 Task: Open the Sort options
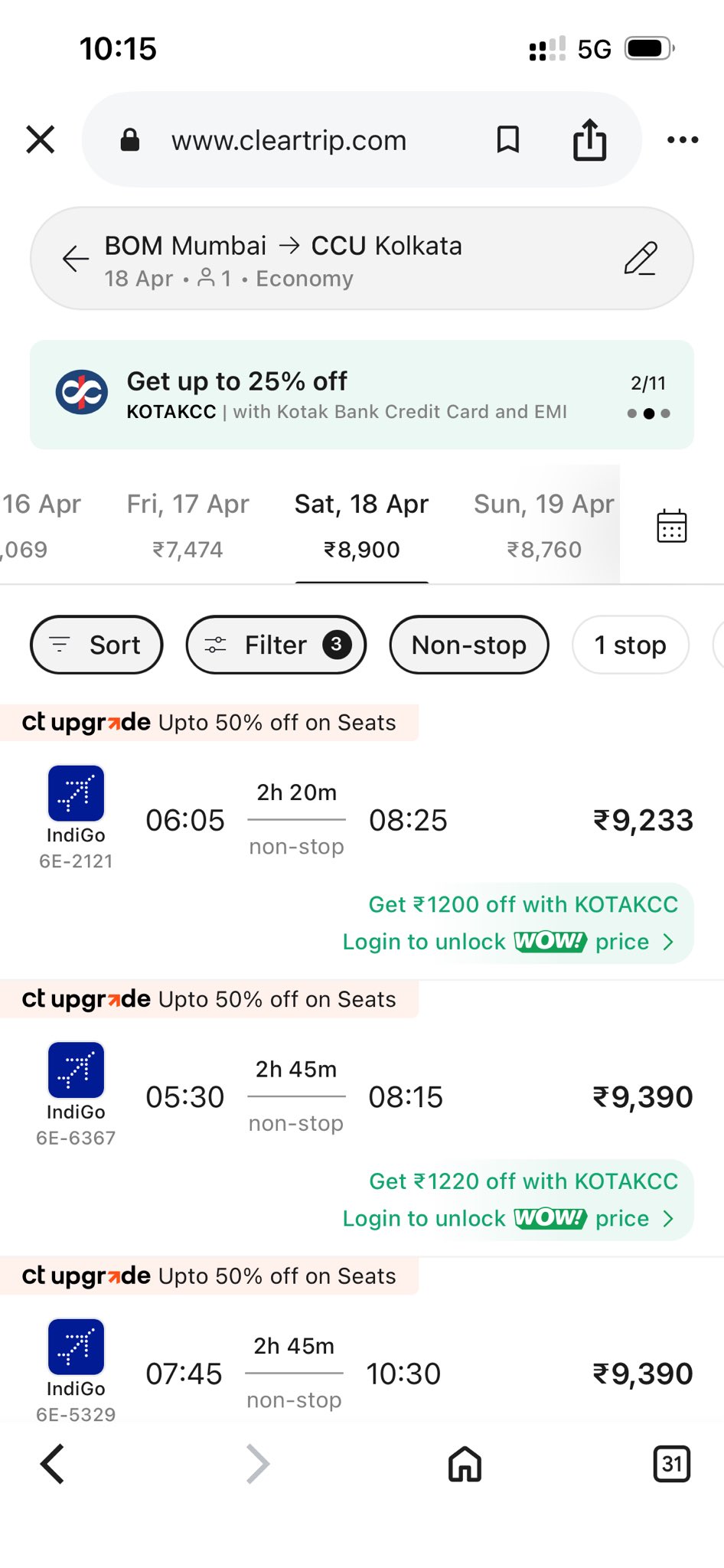96,645
